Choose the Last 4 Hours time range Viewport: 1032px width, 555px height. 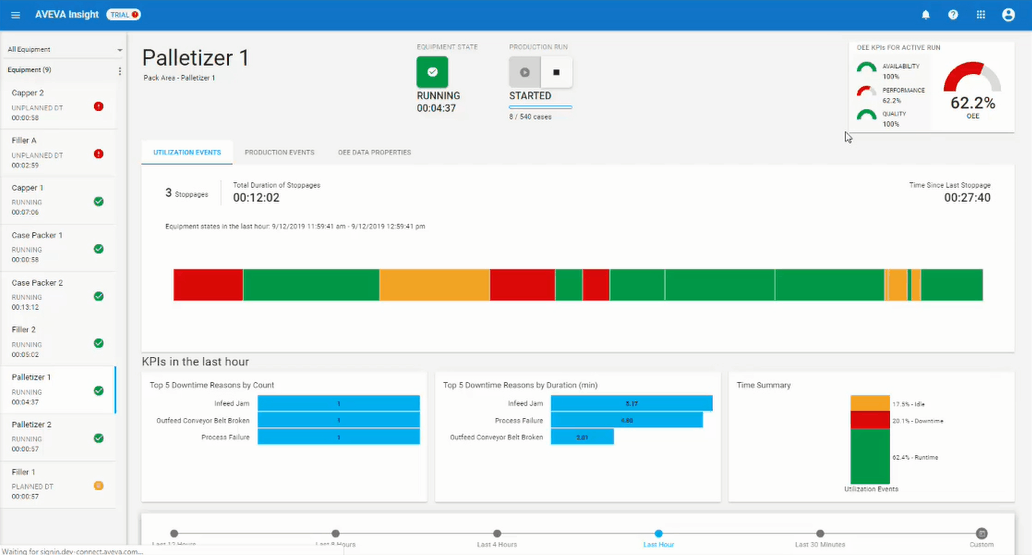[497, 534]
